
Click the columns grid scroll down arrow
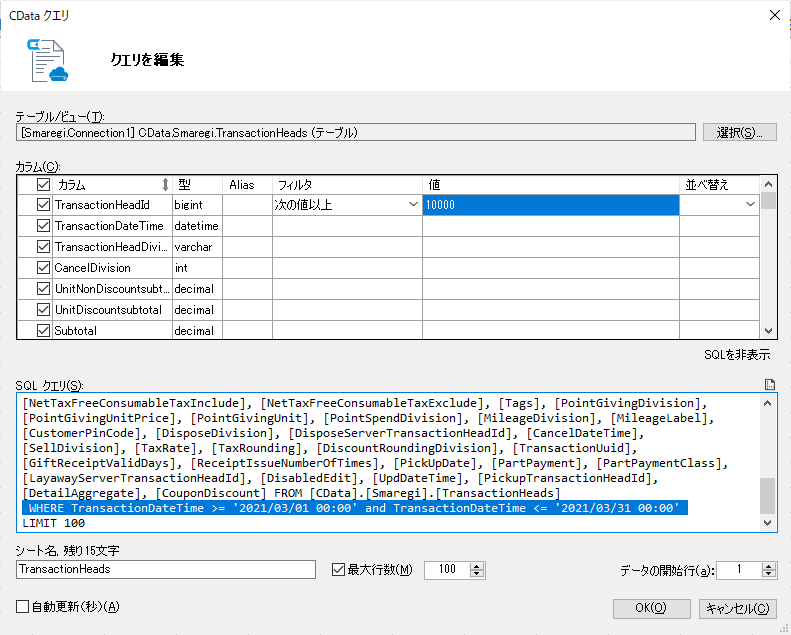point(768,331)
